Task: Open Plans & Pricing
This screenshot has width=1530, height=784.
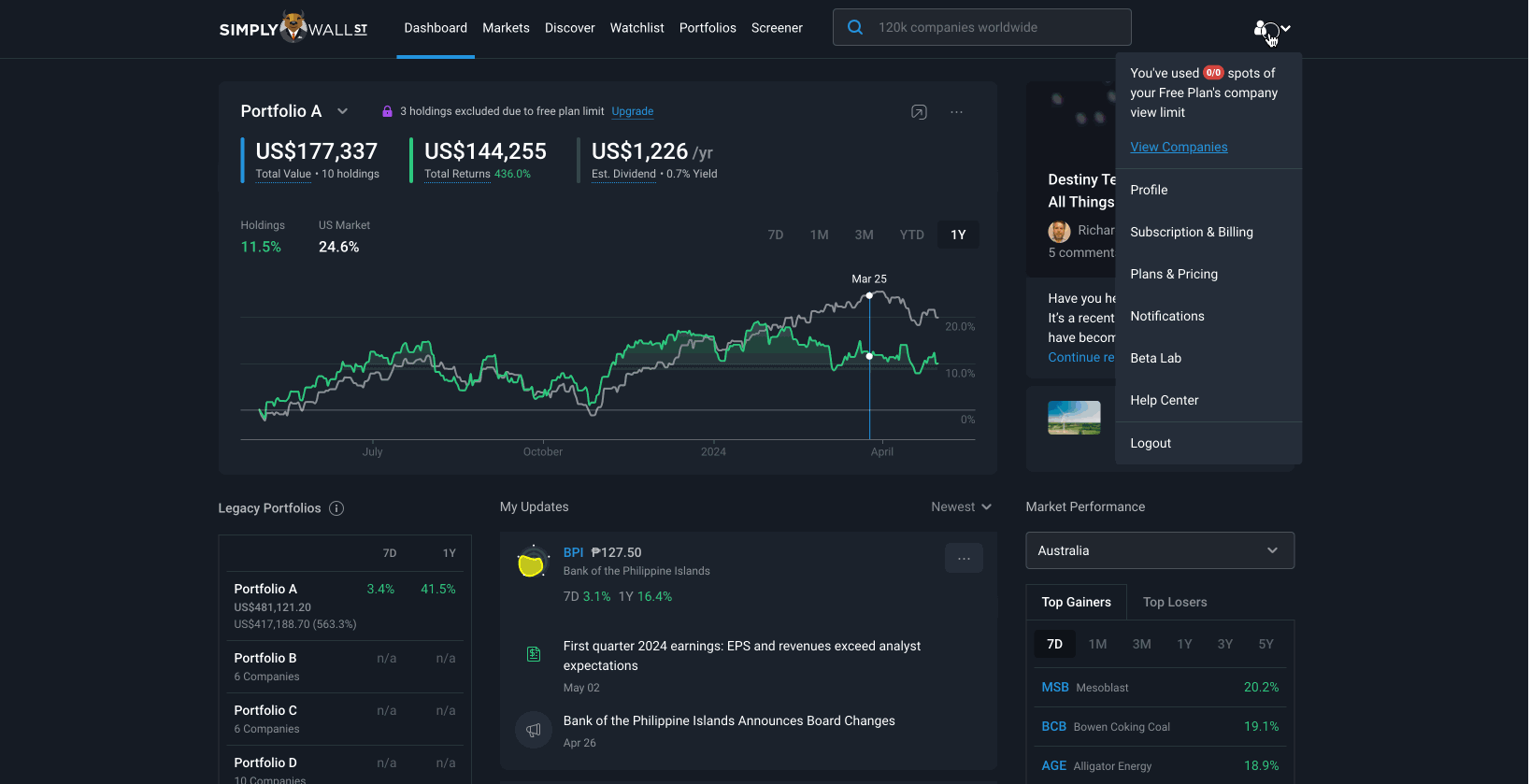Action: pos(1208,274)
